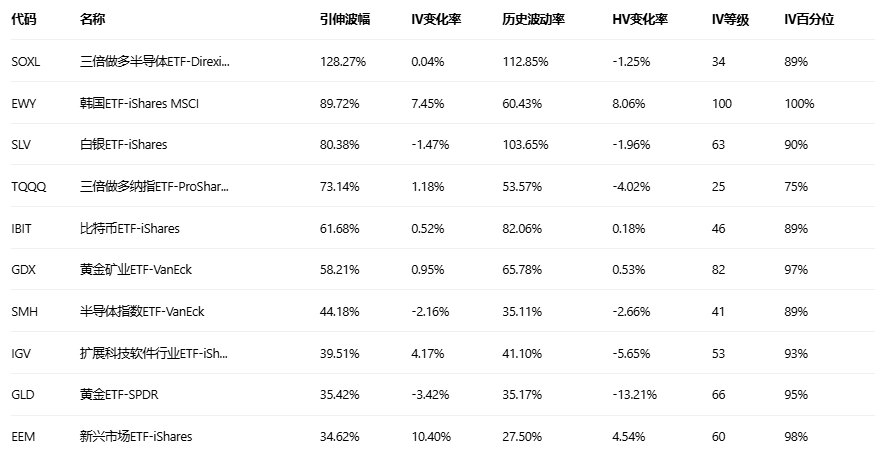The image size is (877, 457).
Task: Sort by 引伸波幅 column header
Action: click(344, 19)
